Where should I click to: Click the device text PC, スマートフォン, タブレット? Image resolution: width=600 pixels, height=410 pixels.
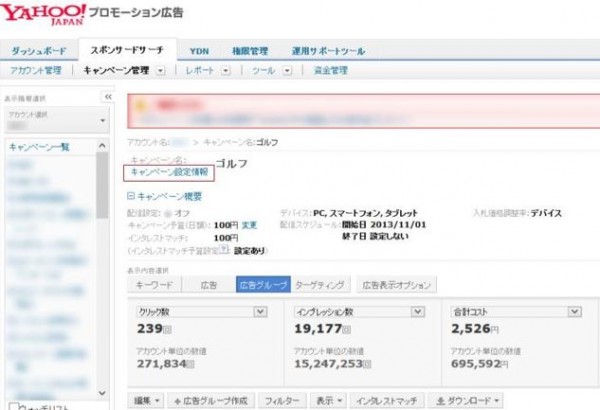(x=365, y=213)
